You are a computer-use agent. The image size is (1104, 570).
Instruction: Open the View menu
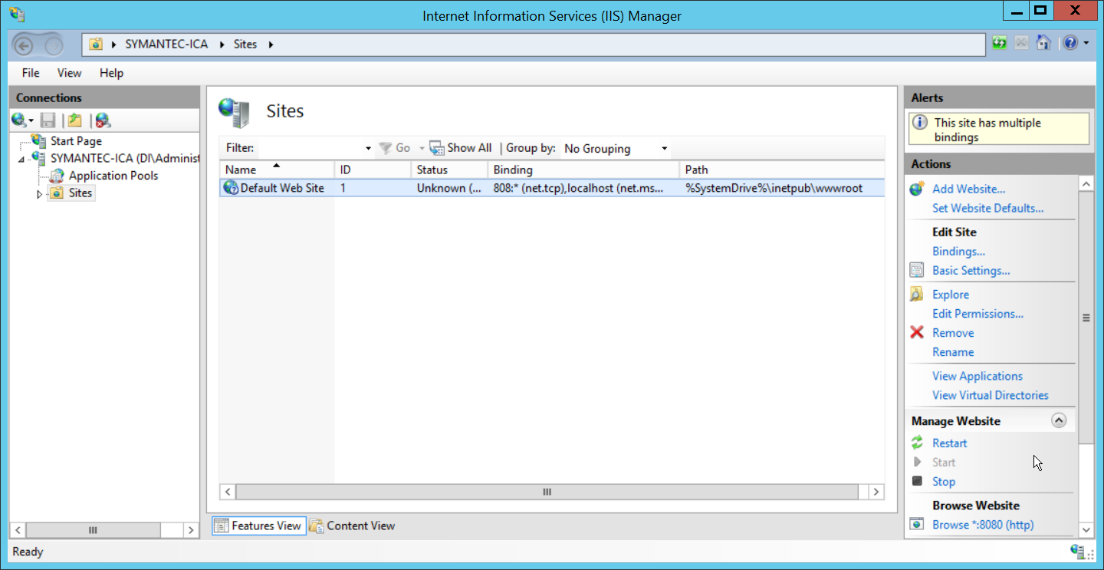(x=69, y=73)
